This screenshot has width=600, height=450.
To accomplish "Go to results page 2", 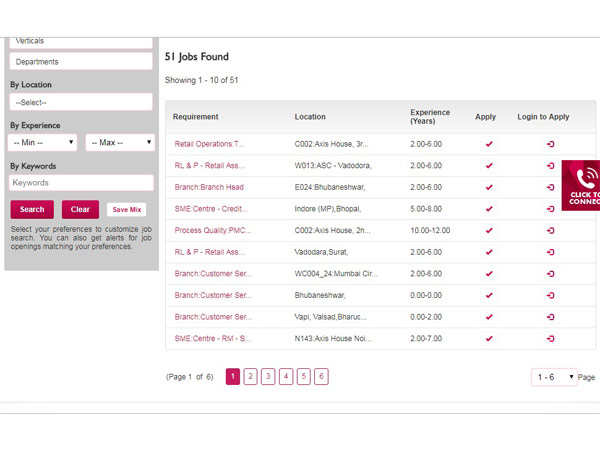I will (250, 377).
